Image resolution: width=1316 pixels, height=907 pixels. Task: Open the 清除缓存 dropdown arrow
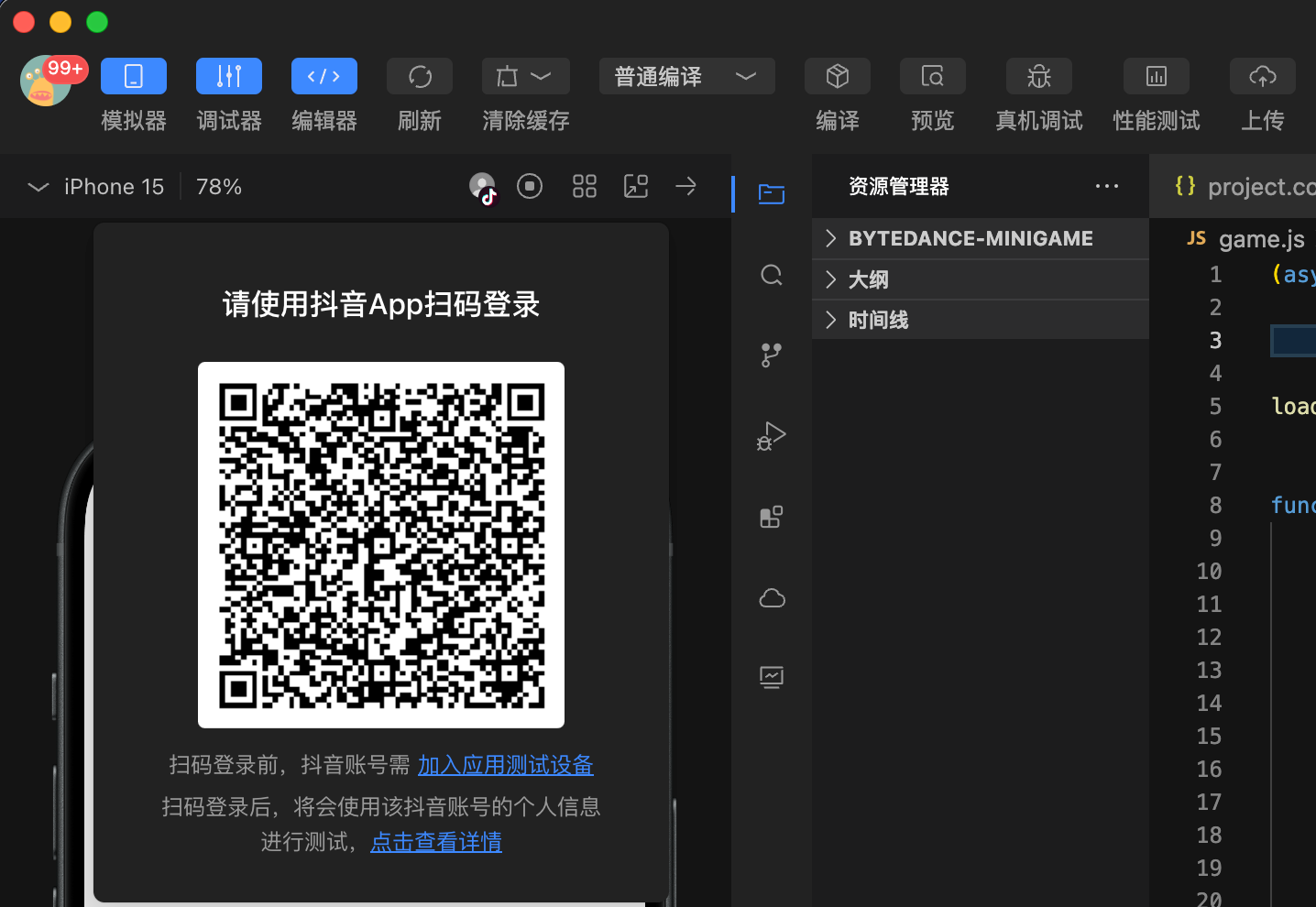542,76
